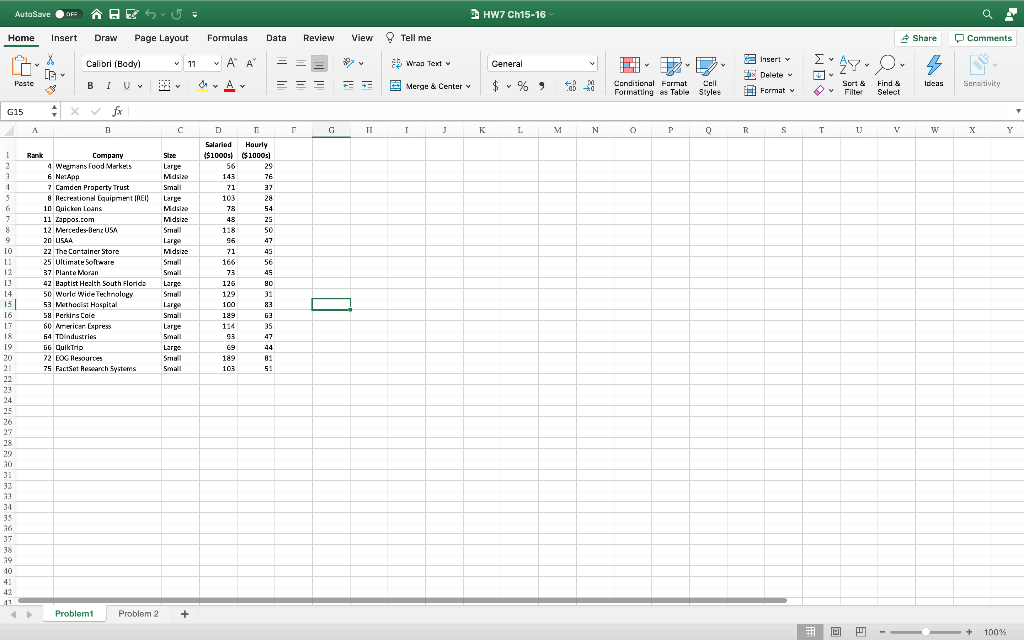1024x640 pixels.
Task: Click the Ideas lightning icon
Action: tap(934, 71)
